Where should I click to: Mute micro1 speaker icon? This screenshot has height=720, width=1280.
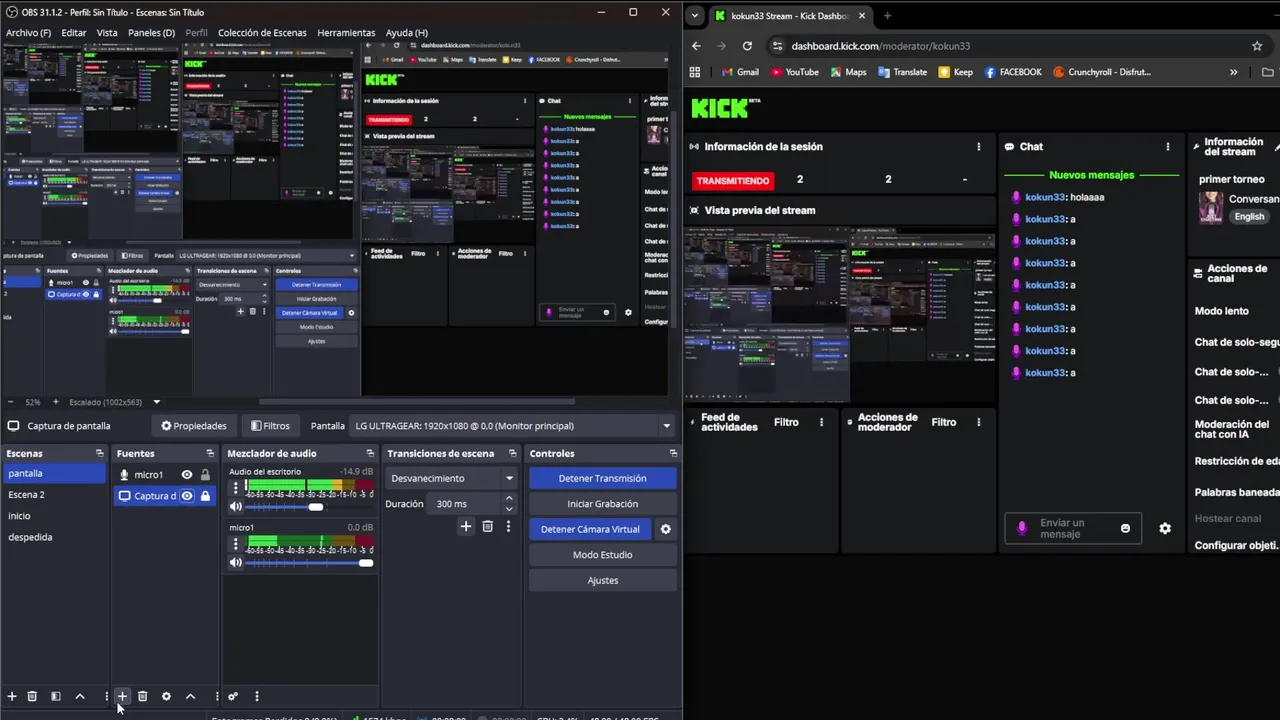(236, 563)
